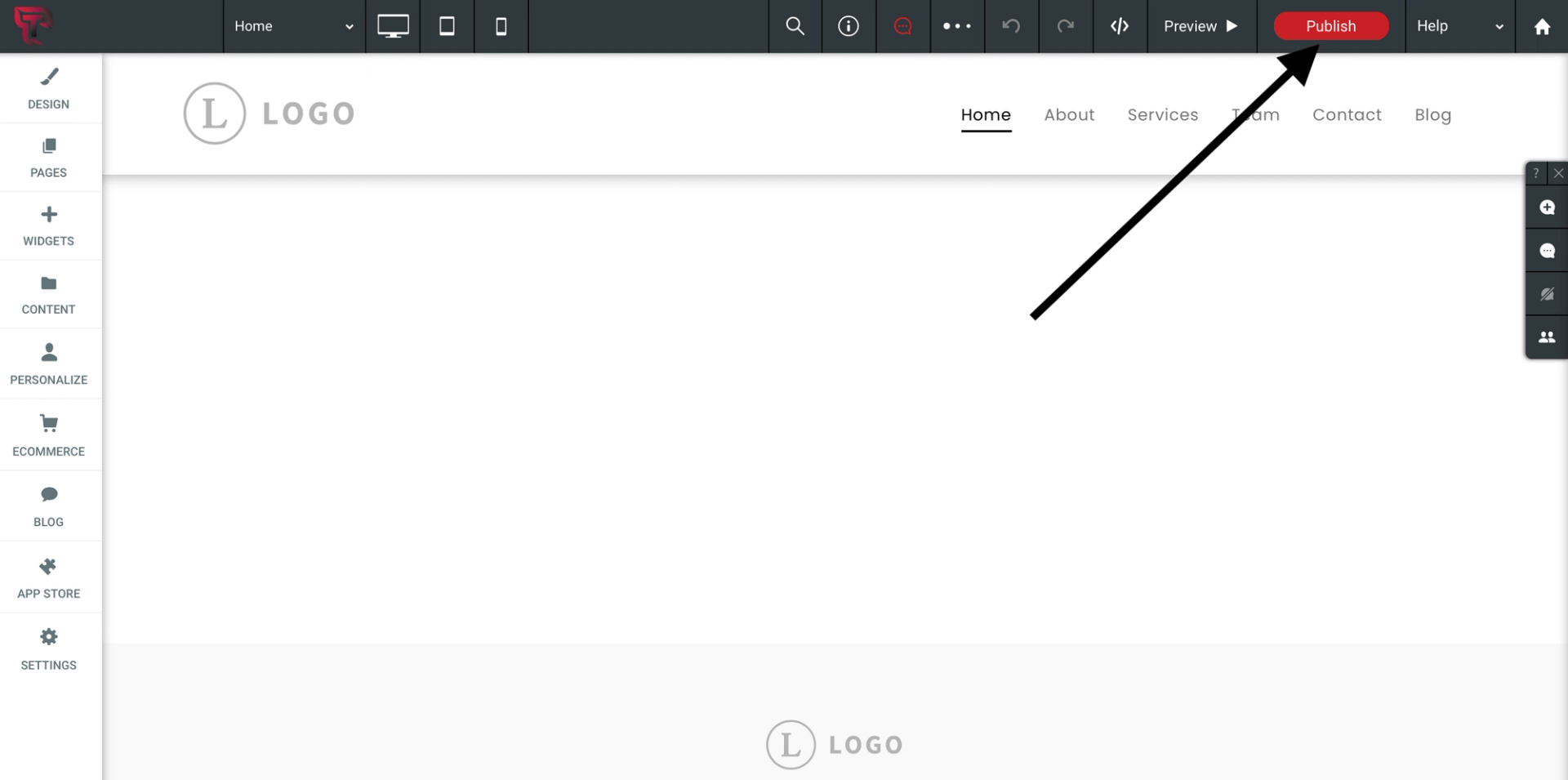Close the floating comments widget
Viewport: 1568px width, 780px height.
(x=1558, y=173)
